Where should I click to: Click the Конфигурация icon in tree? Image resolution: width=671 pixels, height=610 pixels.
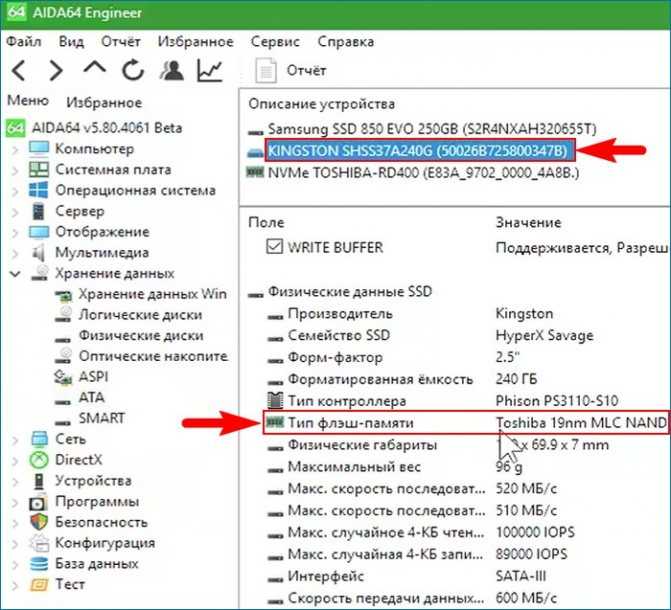pos(39,543)
